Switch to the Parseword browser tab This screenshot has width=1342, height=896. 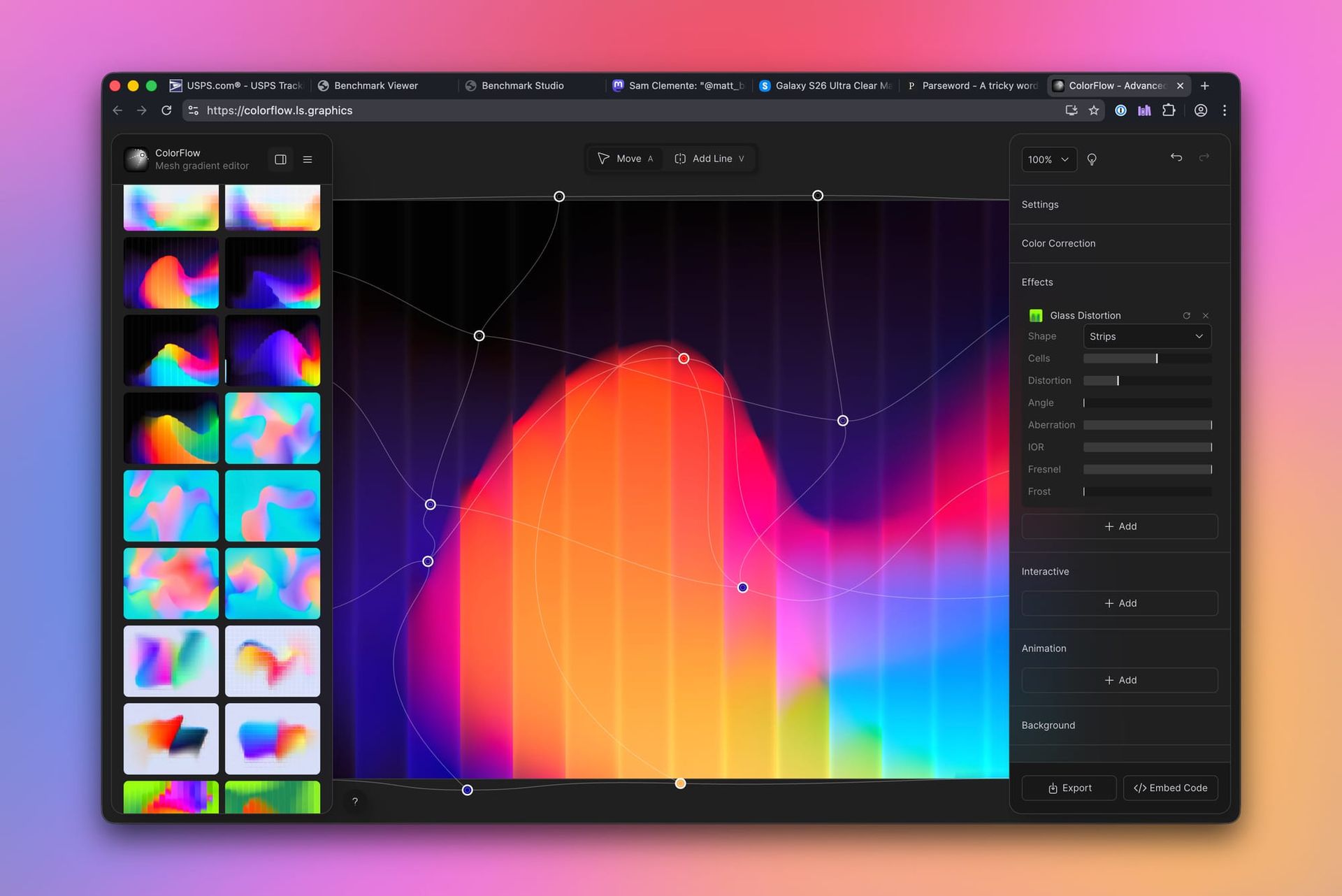pos(973,85)
